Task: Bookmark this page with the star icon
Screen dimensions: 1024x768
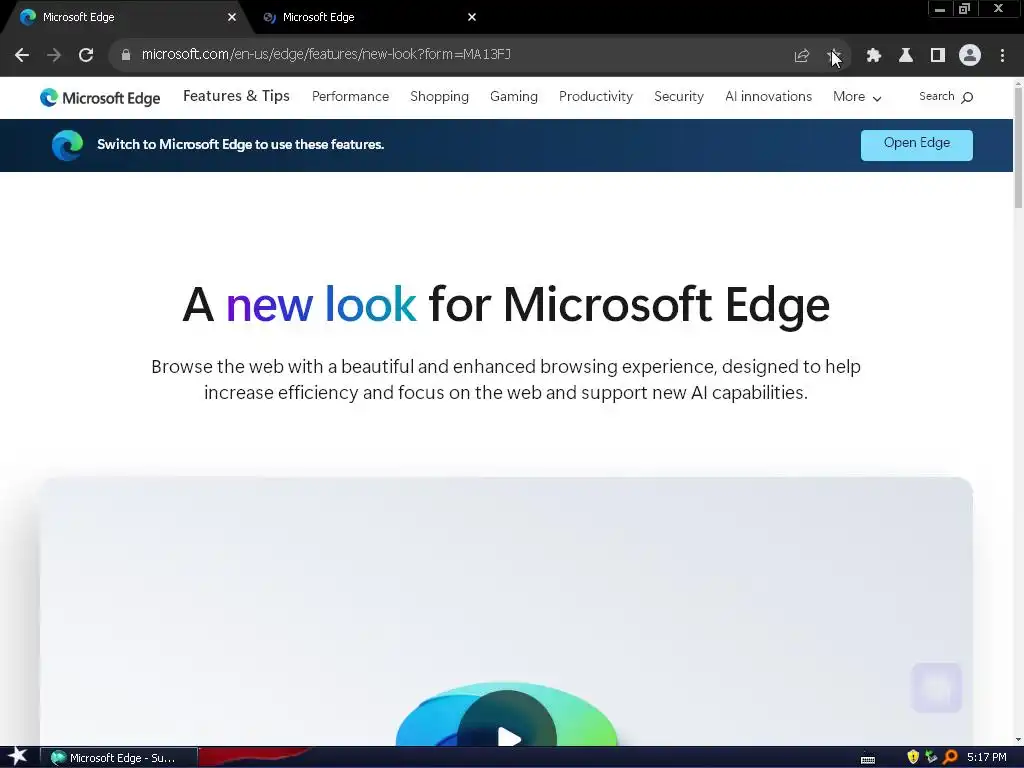Action: click(833, 56)
